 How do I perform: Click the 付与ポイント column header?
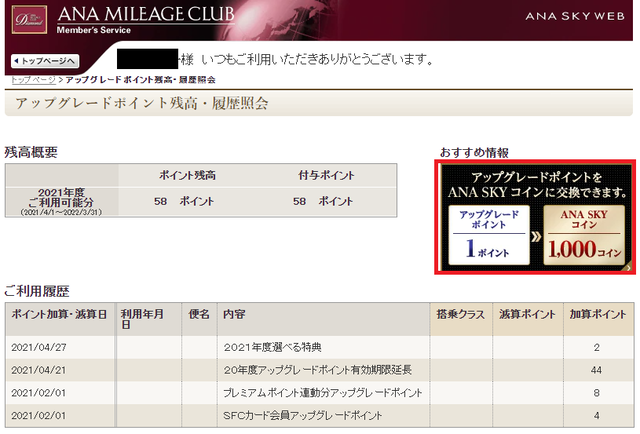(x=326, y=176)
